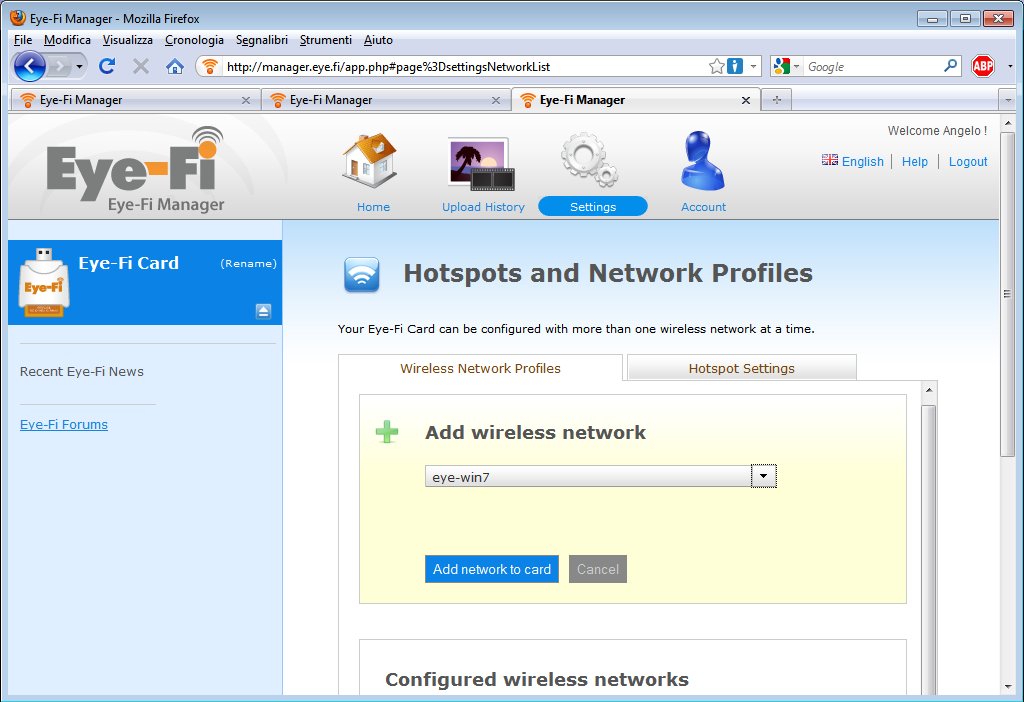
Task: Open the address bar history dropdown
Action: [753, 66]
